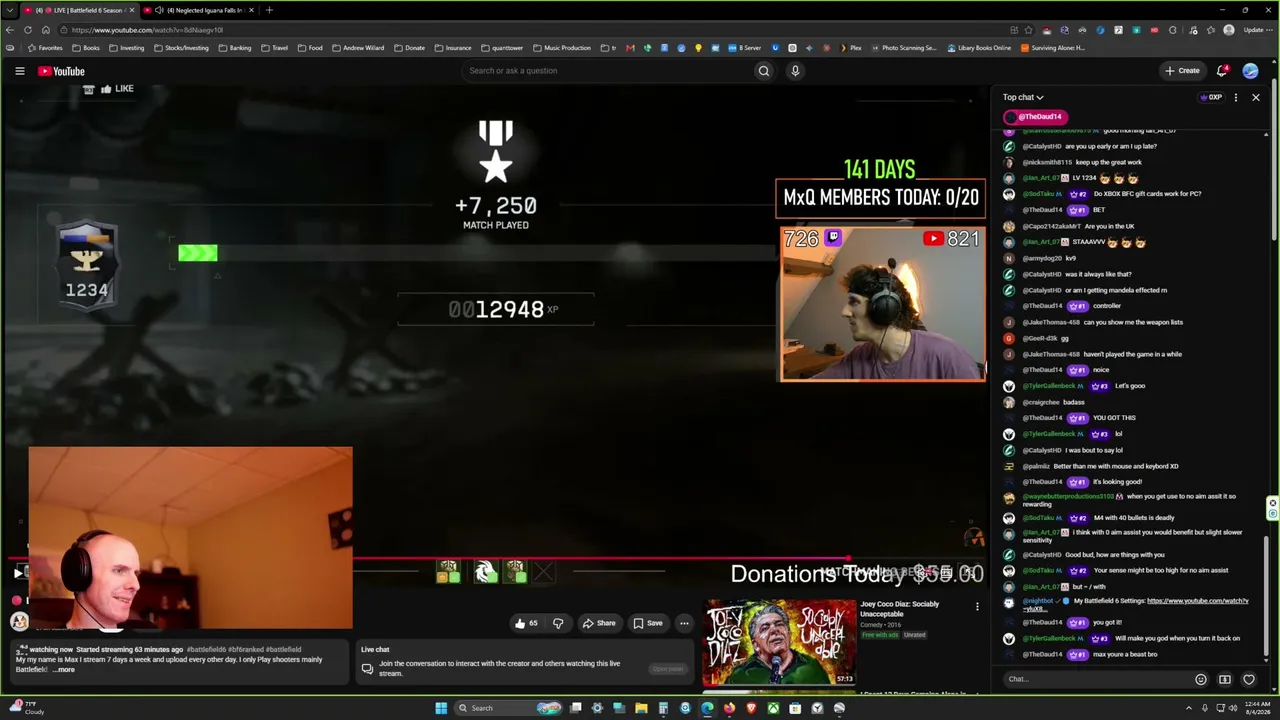Open the Investing bookmarks folder
The image size is (1280, 720).
126,48
